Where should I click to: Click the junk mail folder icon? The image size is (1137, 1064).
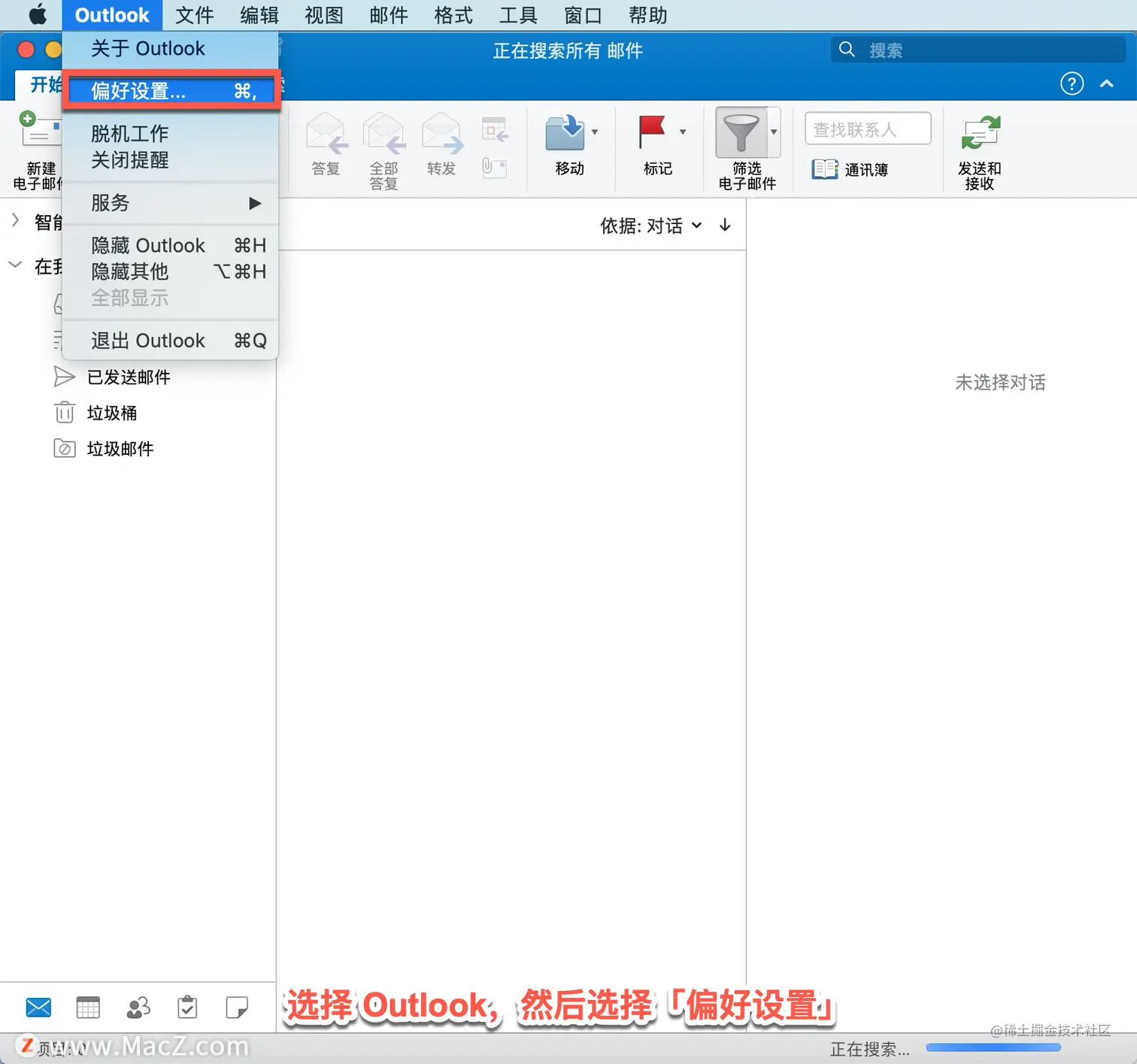(65, 449)
